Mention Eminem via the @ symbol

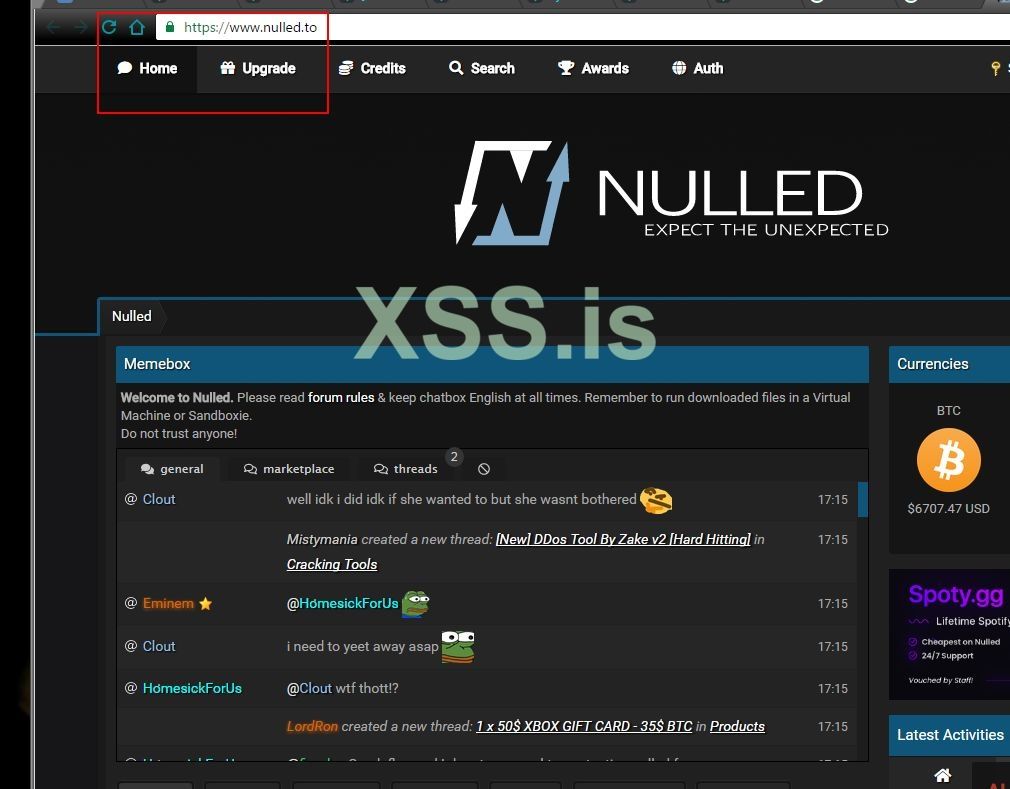point(131,604)
